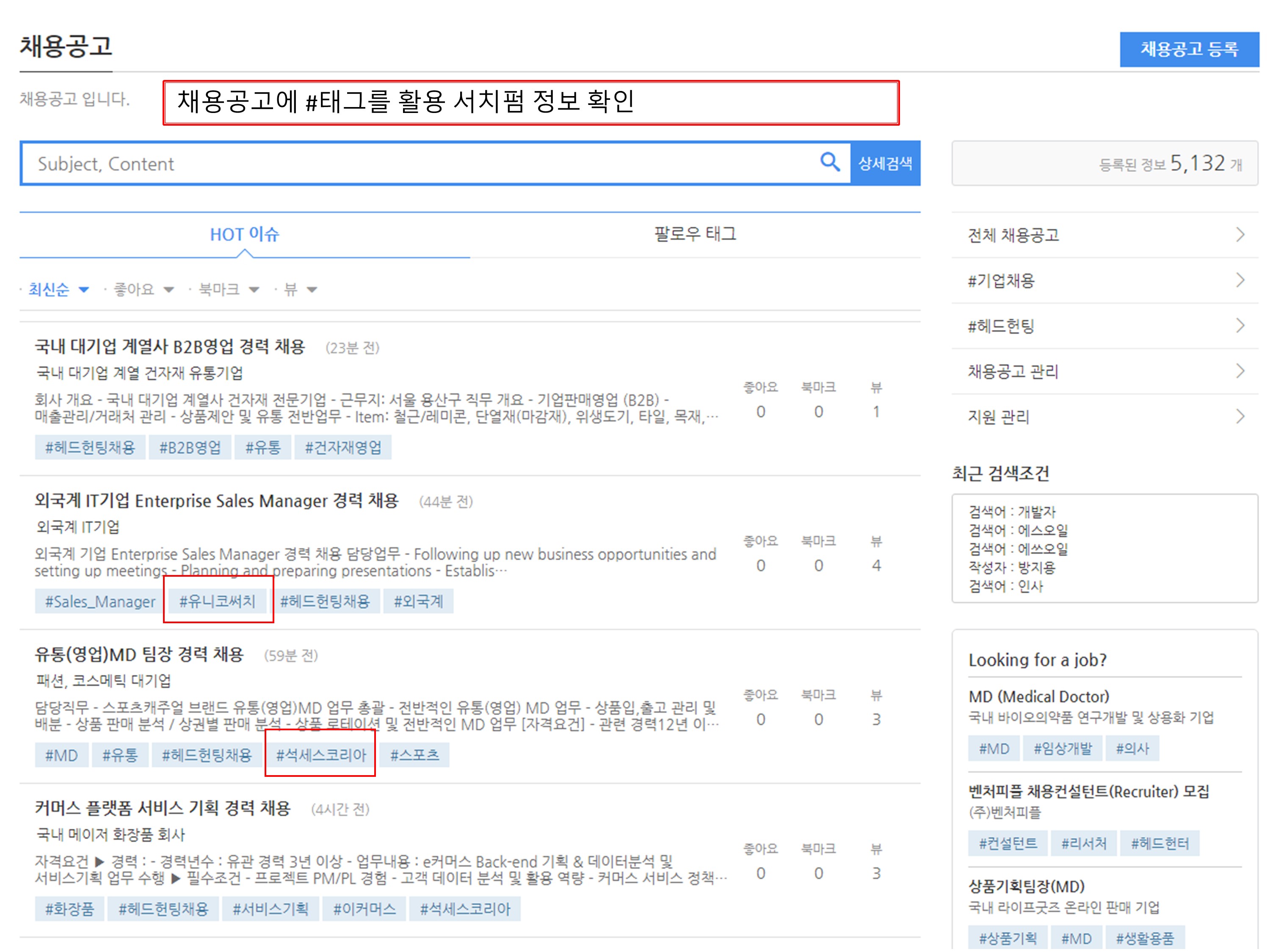Open 상세검색 advanced search

coord(885,164)
